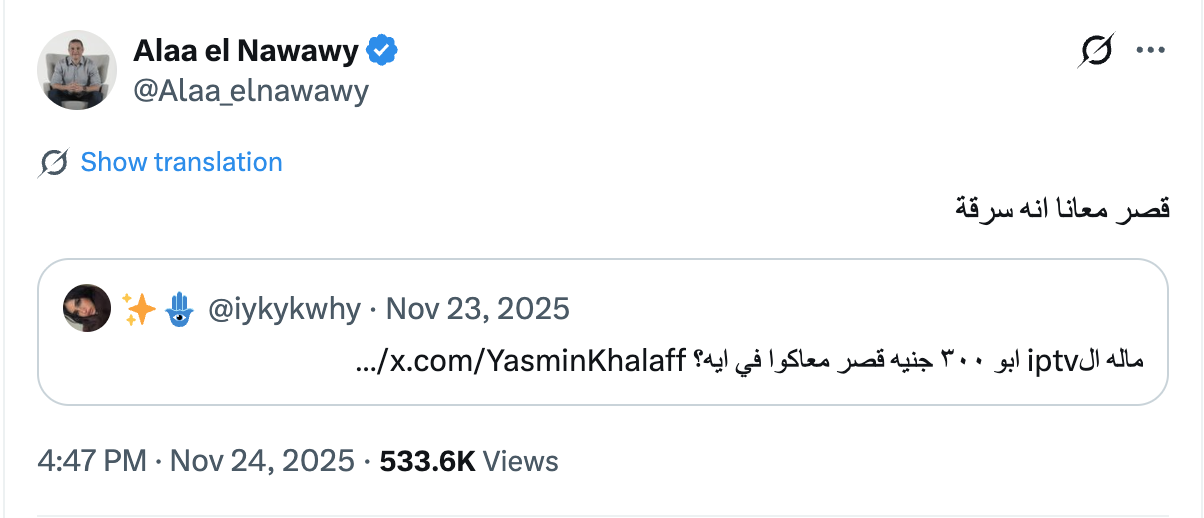The image size is (1204, 518).
Task: Click the sparkles emoji in quoted post
Action: tap(139, 308)
